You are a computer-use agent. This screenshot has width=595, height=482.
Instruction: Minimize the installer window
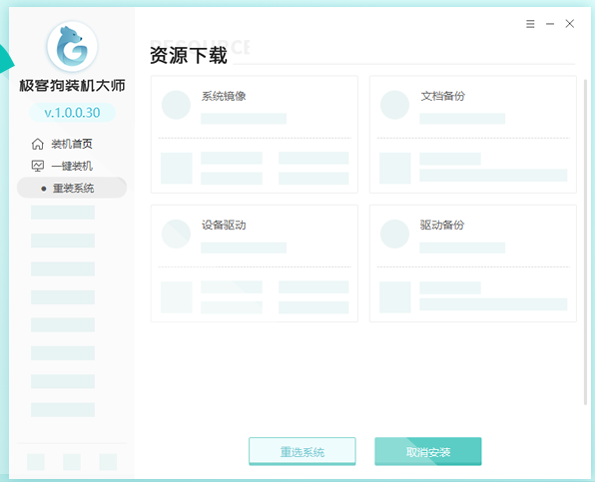click(550, 24)
